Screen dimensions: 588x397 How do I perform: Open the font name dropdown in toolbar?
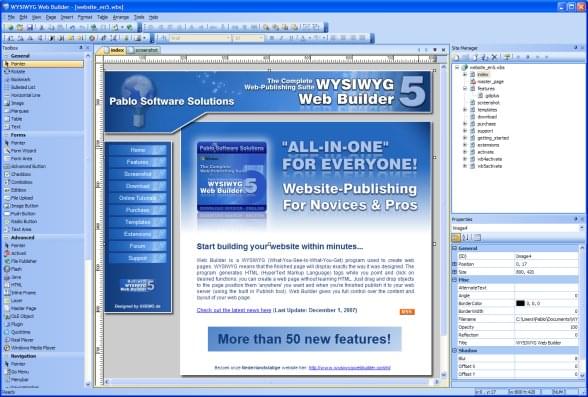200,38
